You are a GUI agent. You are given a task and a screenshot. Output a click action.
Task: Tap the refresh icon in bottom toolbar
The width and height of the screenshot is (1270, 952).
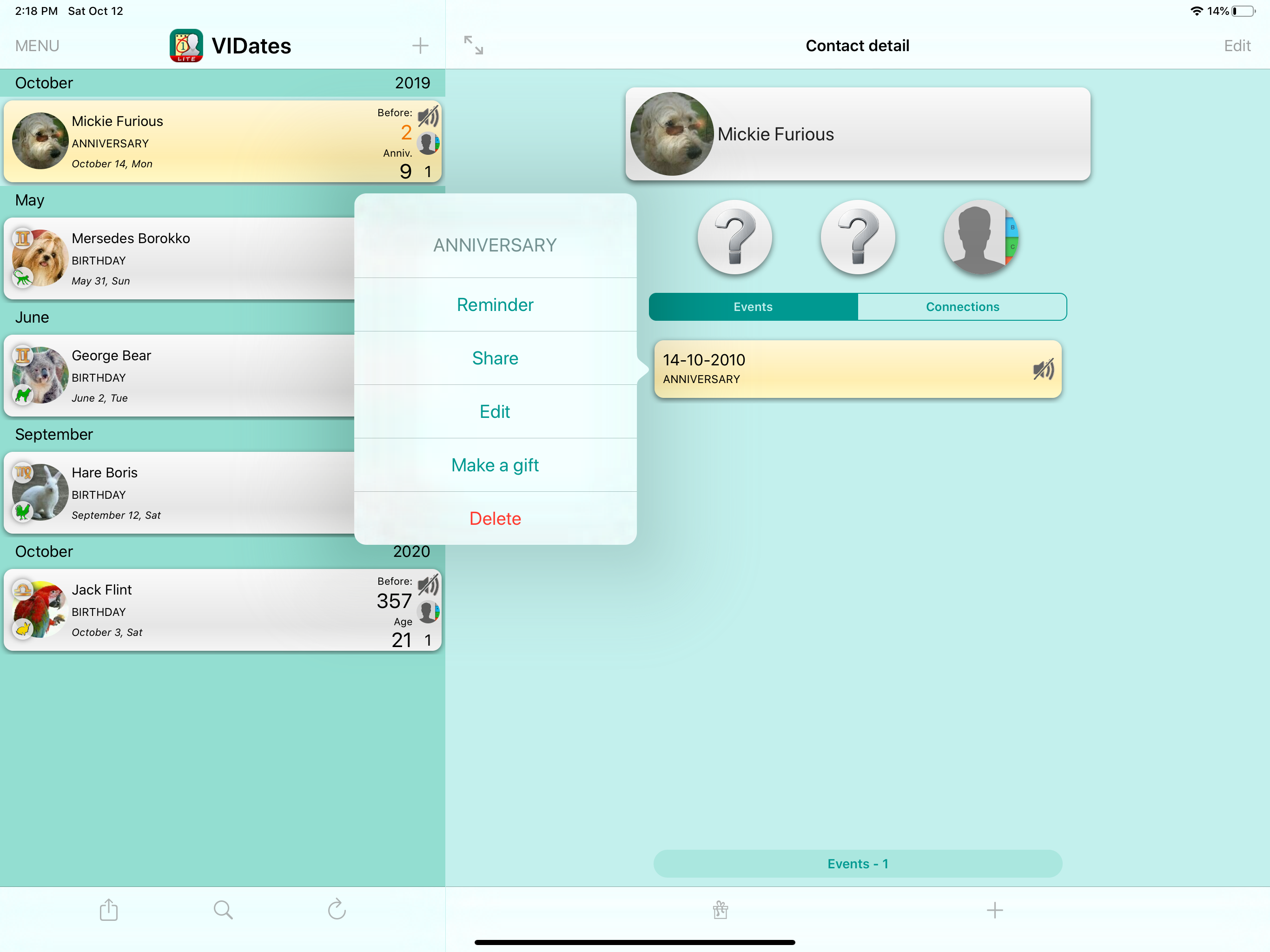point(337,910)
